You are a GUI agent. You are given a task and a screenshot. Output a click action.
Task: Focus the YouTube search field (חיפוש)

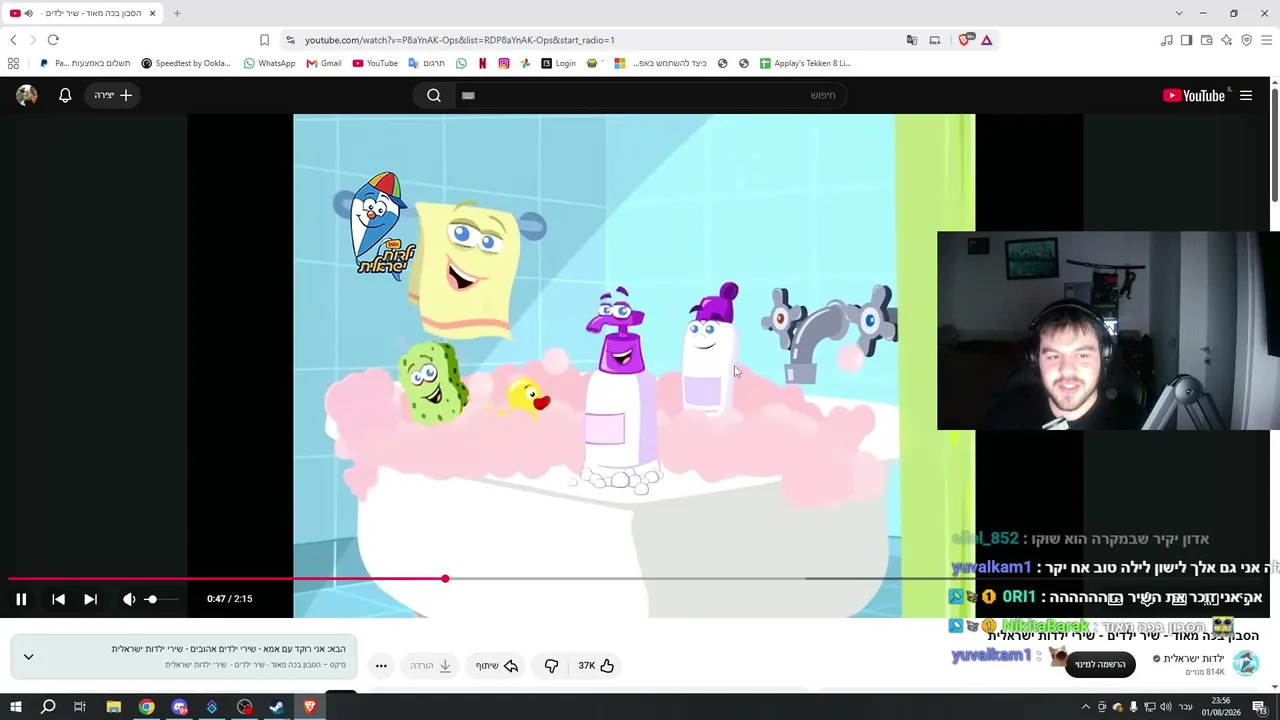(650, 95)
